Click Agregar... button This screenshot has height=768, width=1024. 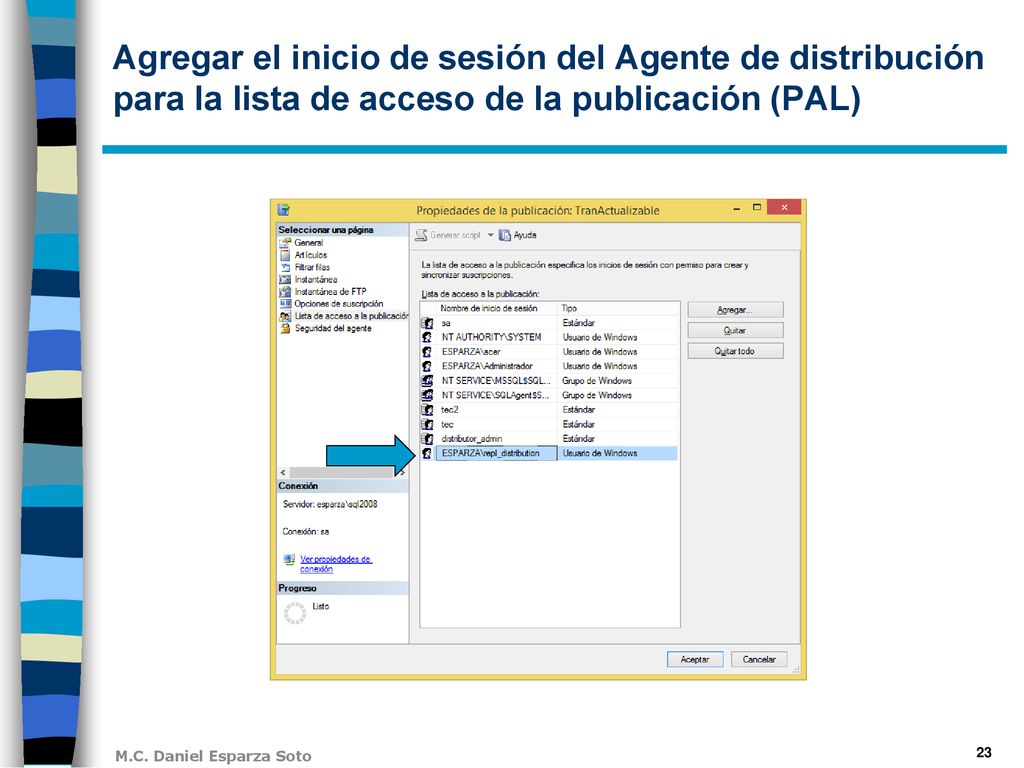pos(735,310)
